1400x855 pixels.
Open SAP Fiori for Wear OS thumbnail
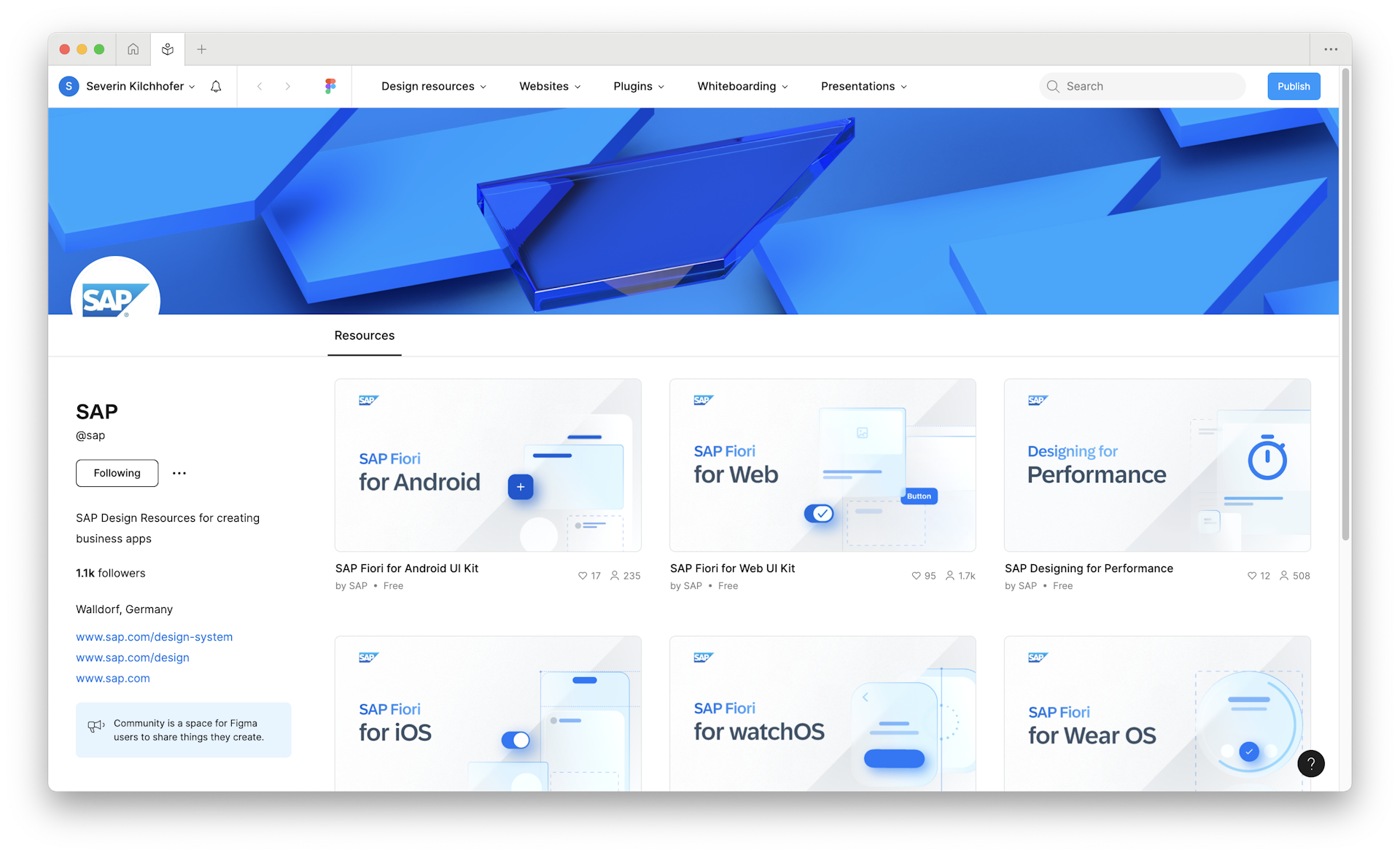(x=1157, y=714)
